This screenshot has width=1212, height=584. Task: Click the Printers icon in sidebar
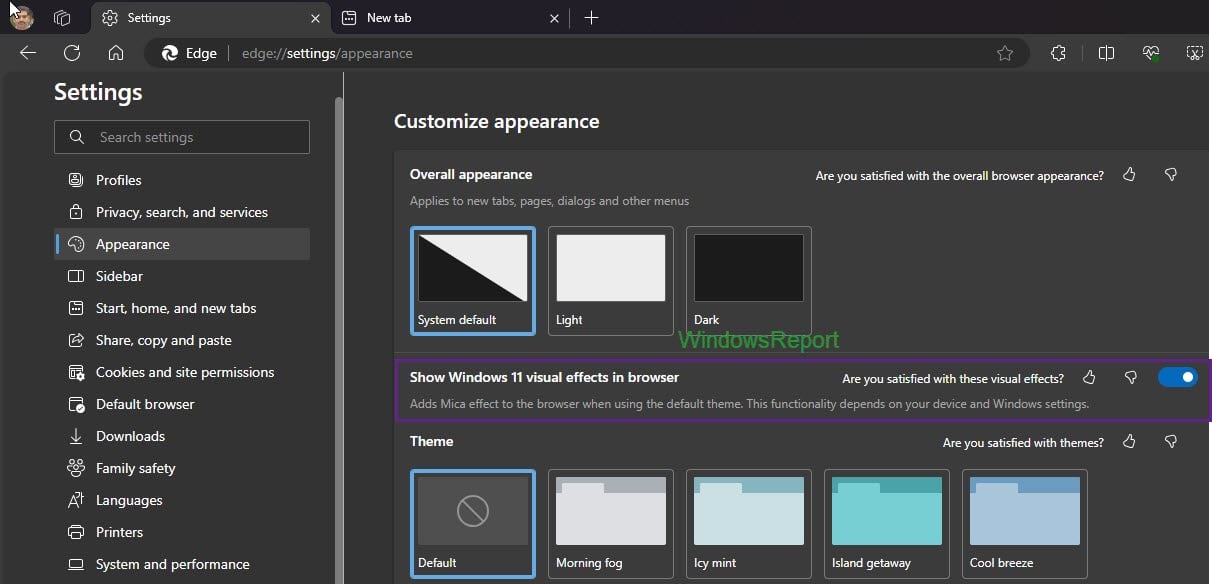click(x=76, y=532)
